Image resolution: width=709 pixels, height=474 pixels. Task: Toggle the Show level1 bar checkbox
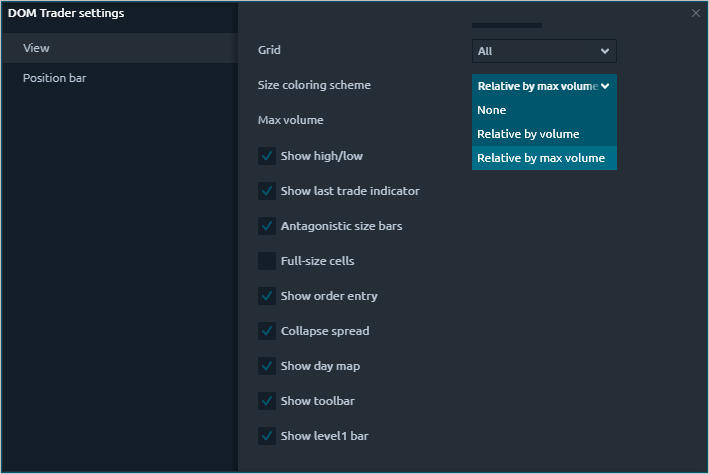(267, 436)
